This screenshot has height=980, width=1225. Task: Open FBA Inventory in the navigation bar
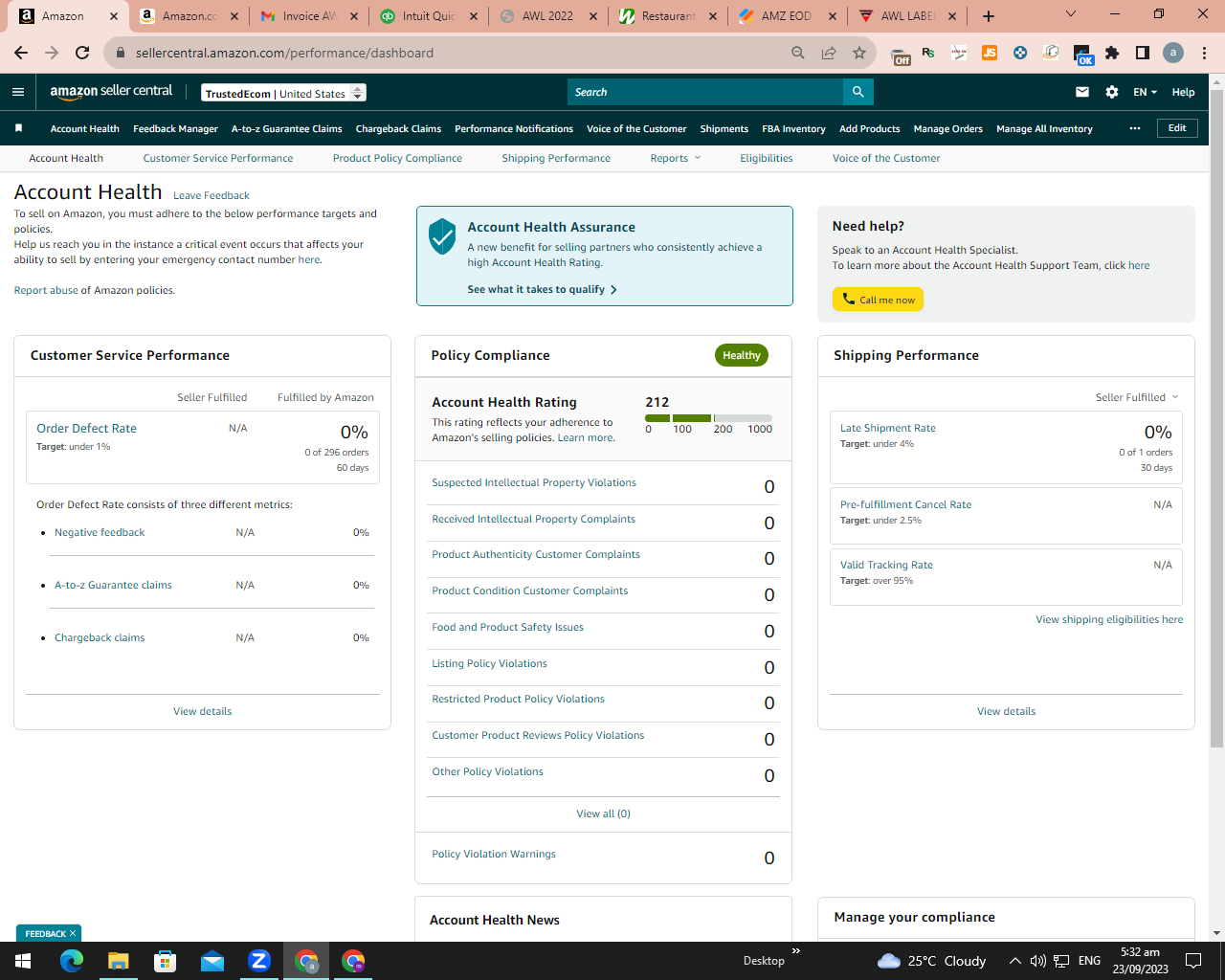coord(793,128)
